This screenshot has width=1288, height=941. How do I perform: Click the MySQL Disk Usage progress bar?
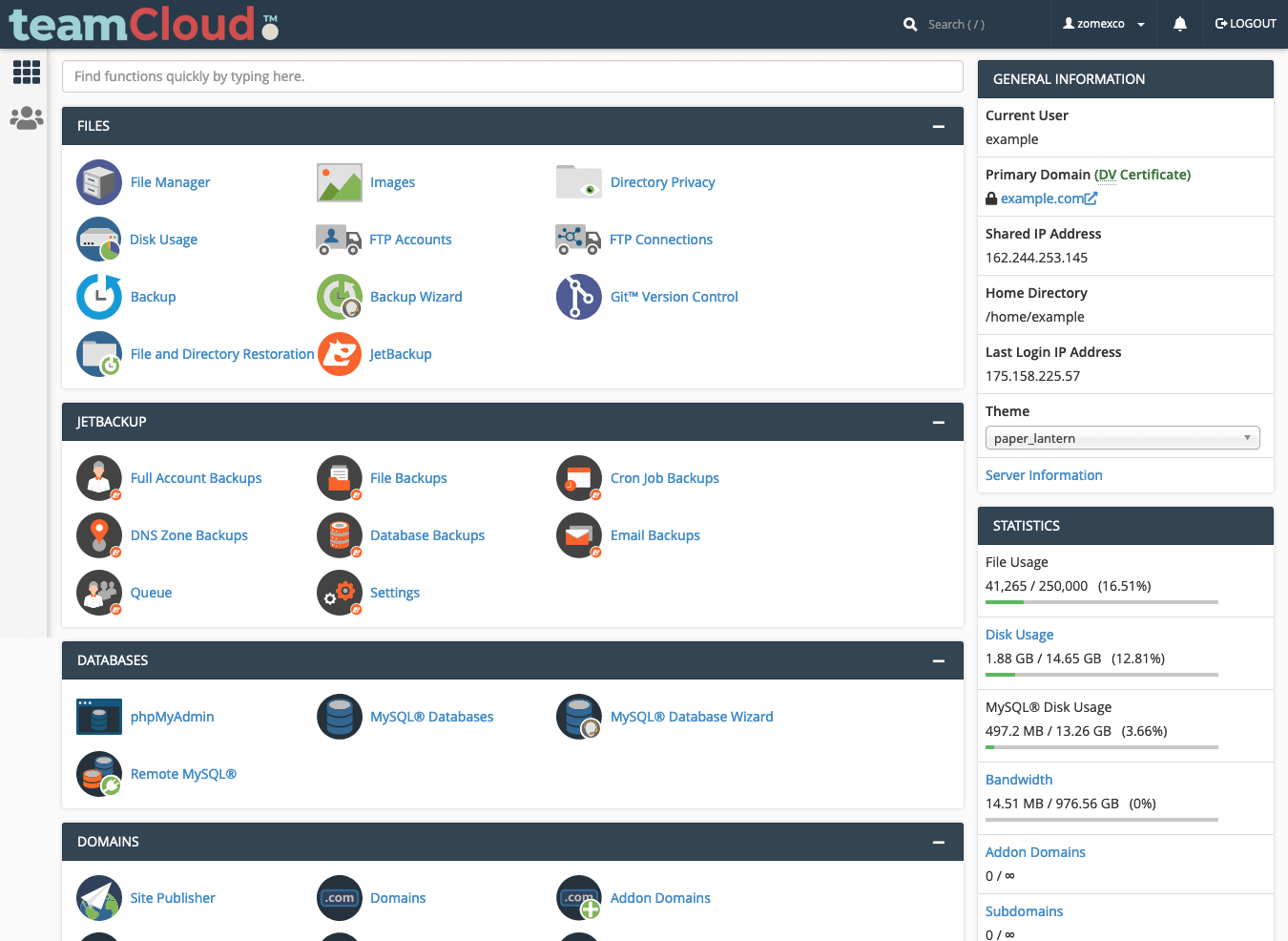1102,747
